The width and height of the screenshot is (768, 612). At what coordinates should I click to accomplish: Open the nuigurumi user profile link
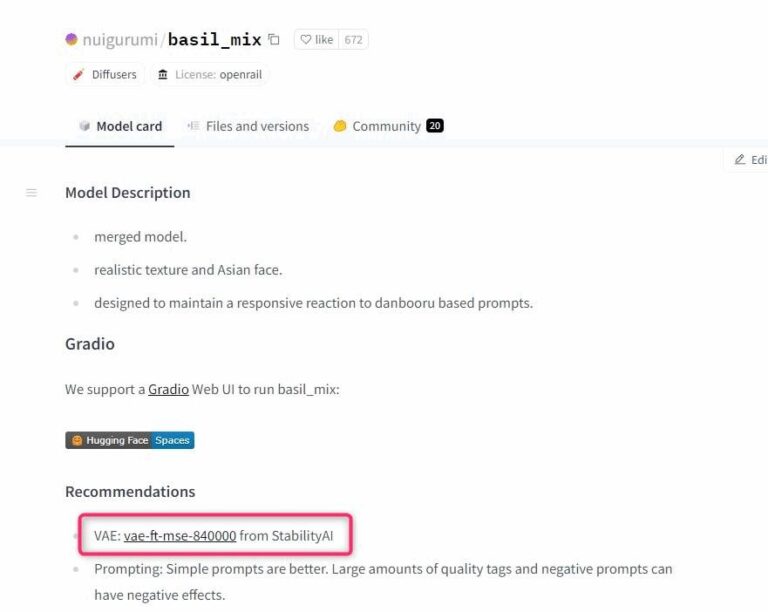(x=119, y=40)
